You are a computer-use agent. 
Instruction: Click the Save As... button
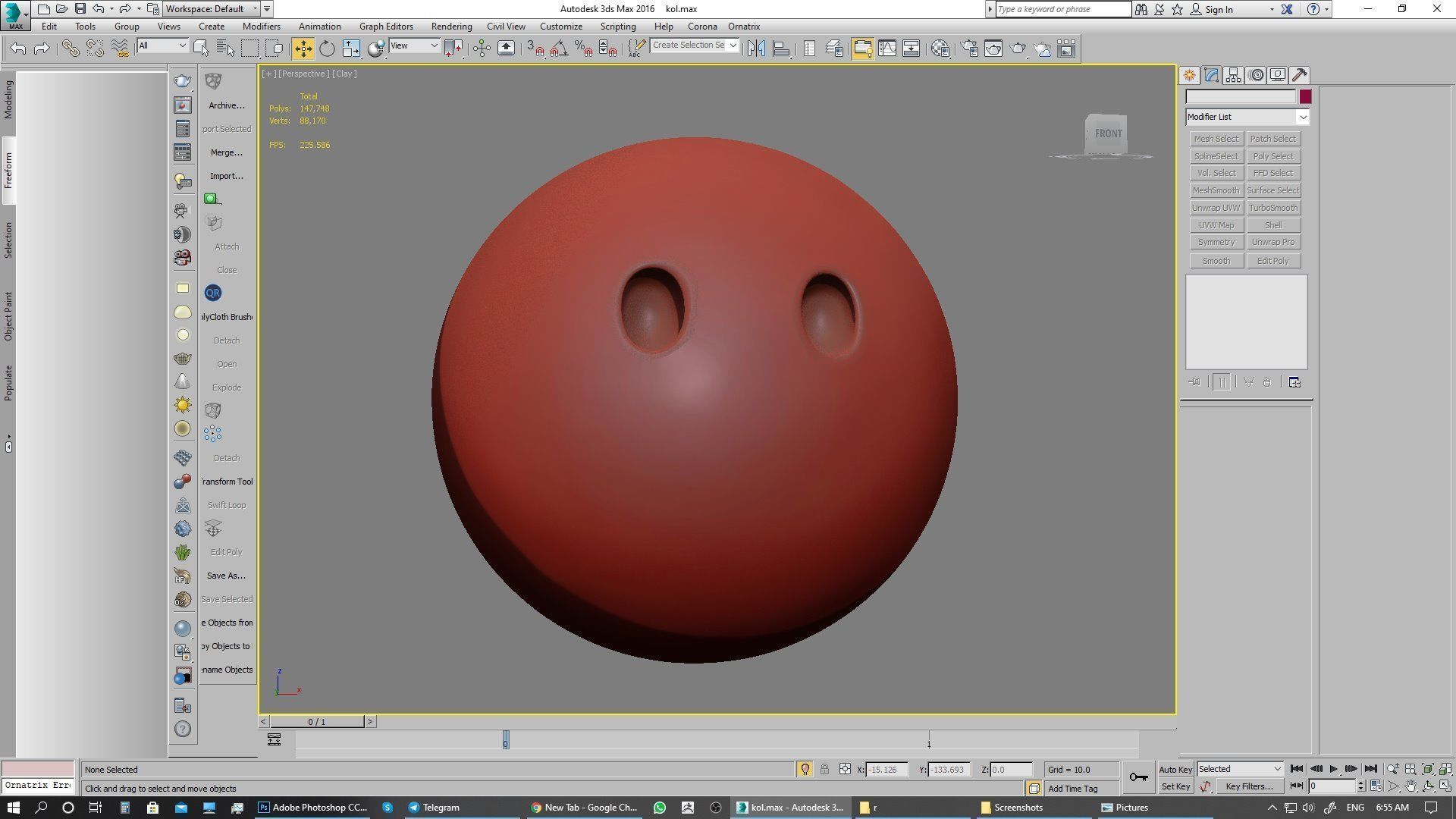(x=227, y=576)
